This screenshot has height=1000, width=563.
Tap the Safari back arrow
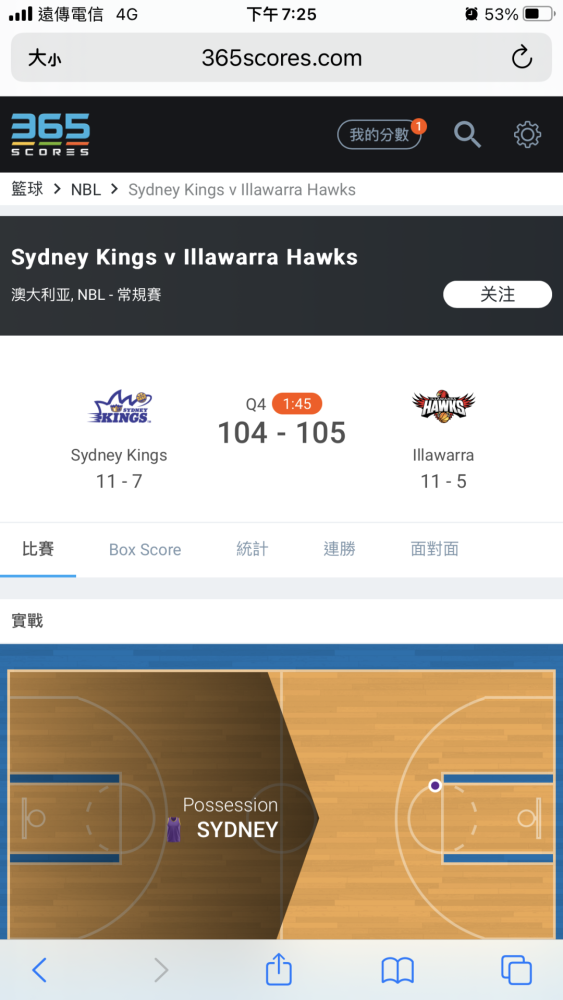[x=40, y=970]
